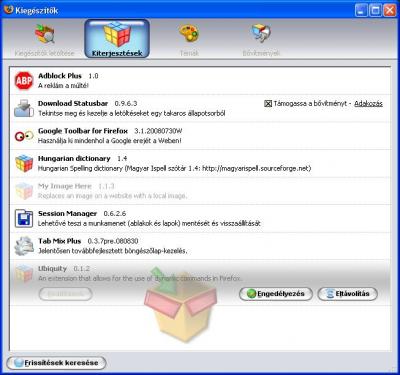Click the 'Lehetővé teszi a munkamenet' description

click(149, 223)
